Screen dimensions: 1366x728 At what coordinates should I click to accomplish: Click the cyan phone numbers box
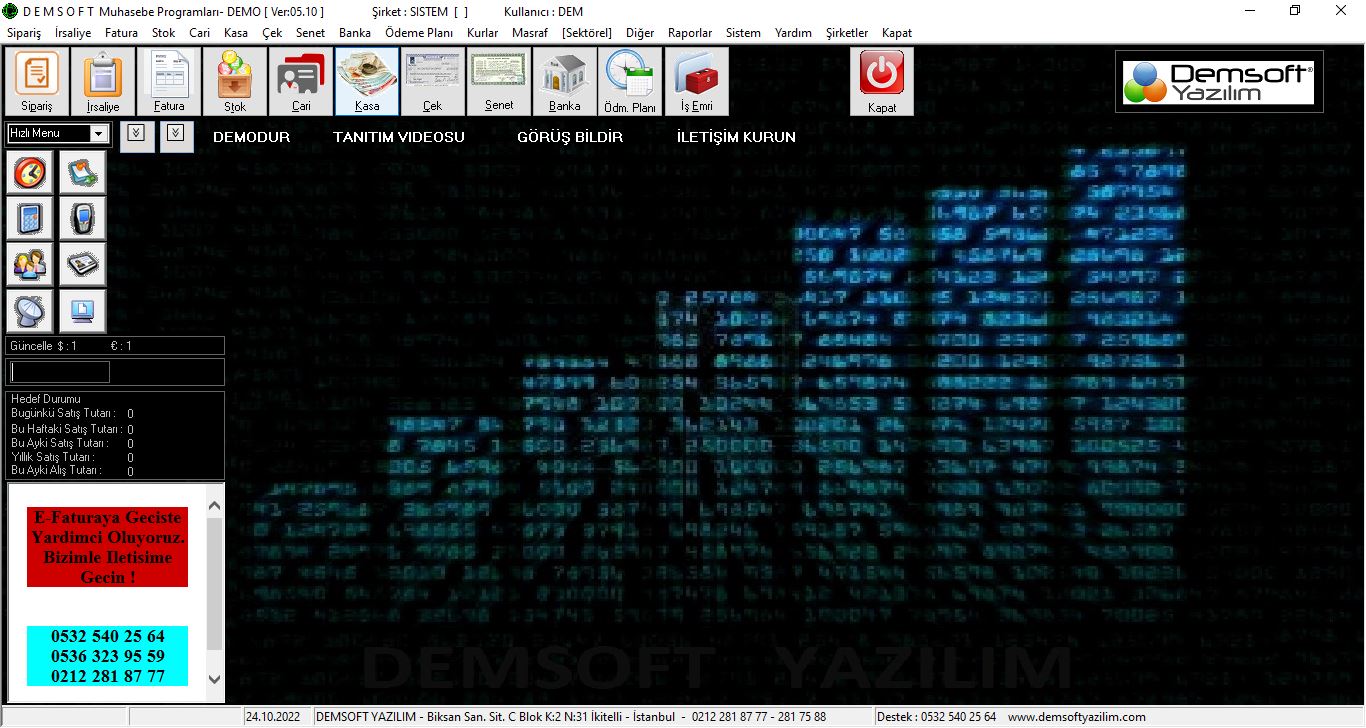107,656
